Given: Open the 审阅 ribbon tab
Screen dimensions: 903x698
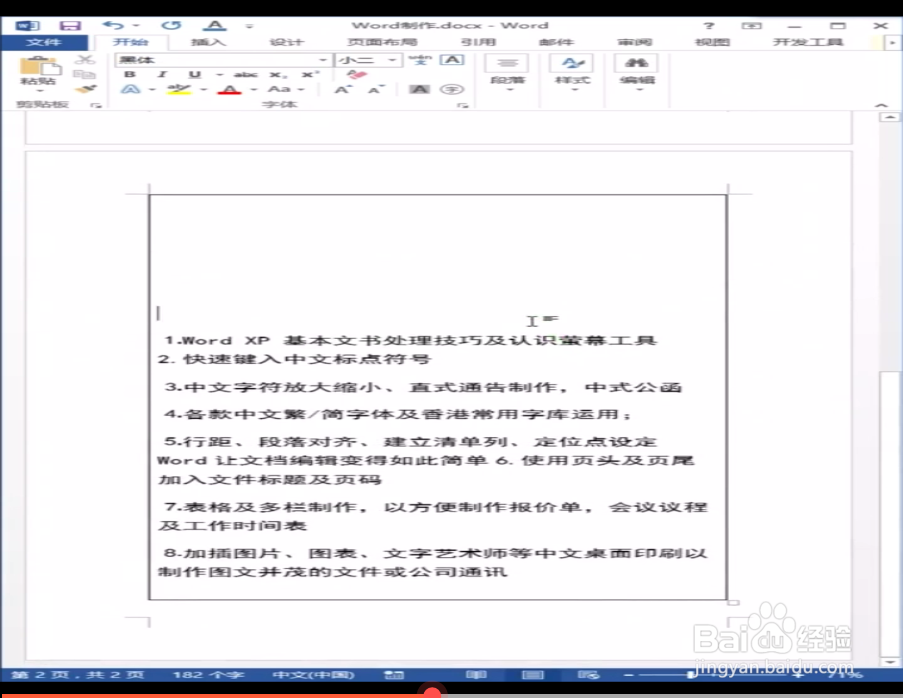Looking at the screenshot, I should 635,42.
